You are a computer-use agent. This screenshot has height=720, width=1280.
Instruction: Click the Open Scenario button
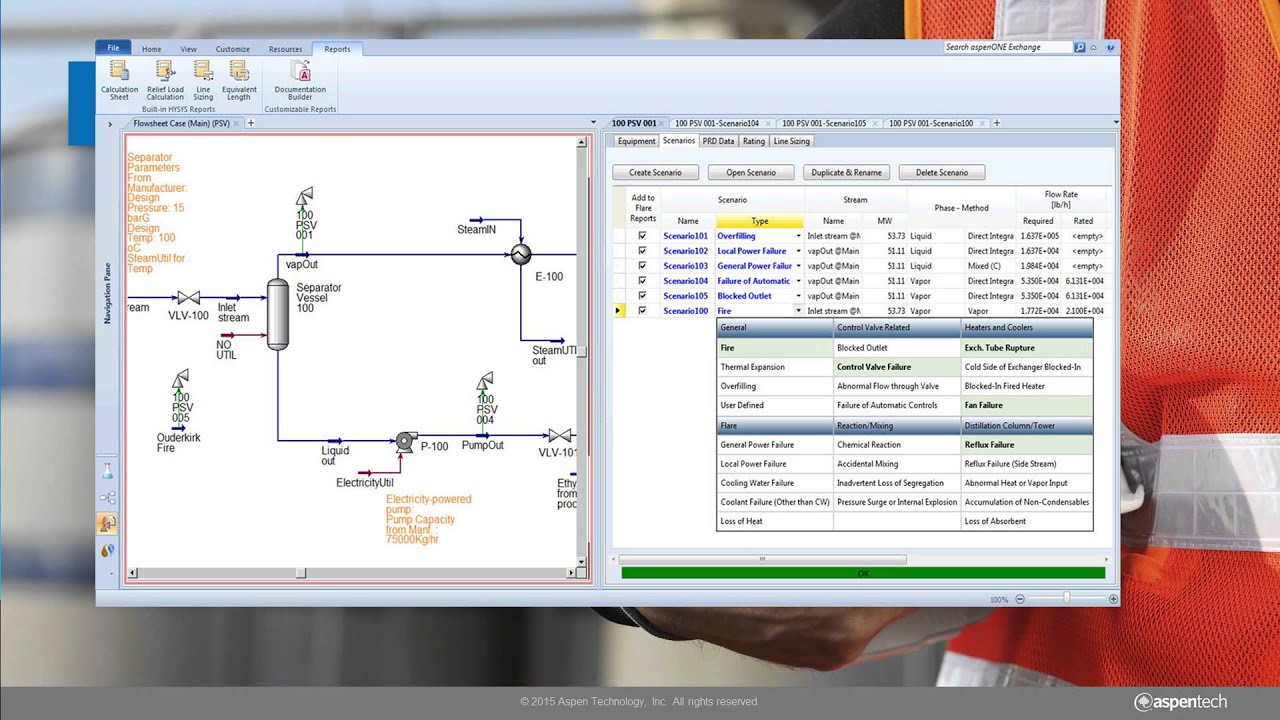(x=751, y=173)
